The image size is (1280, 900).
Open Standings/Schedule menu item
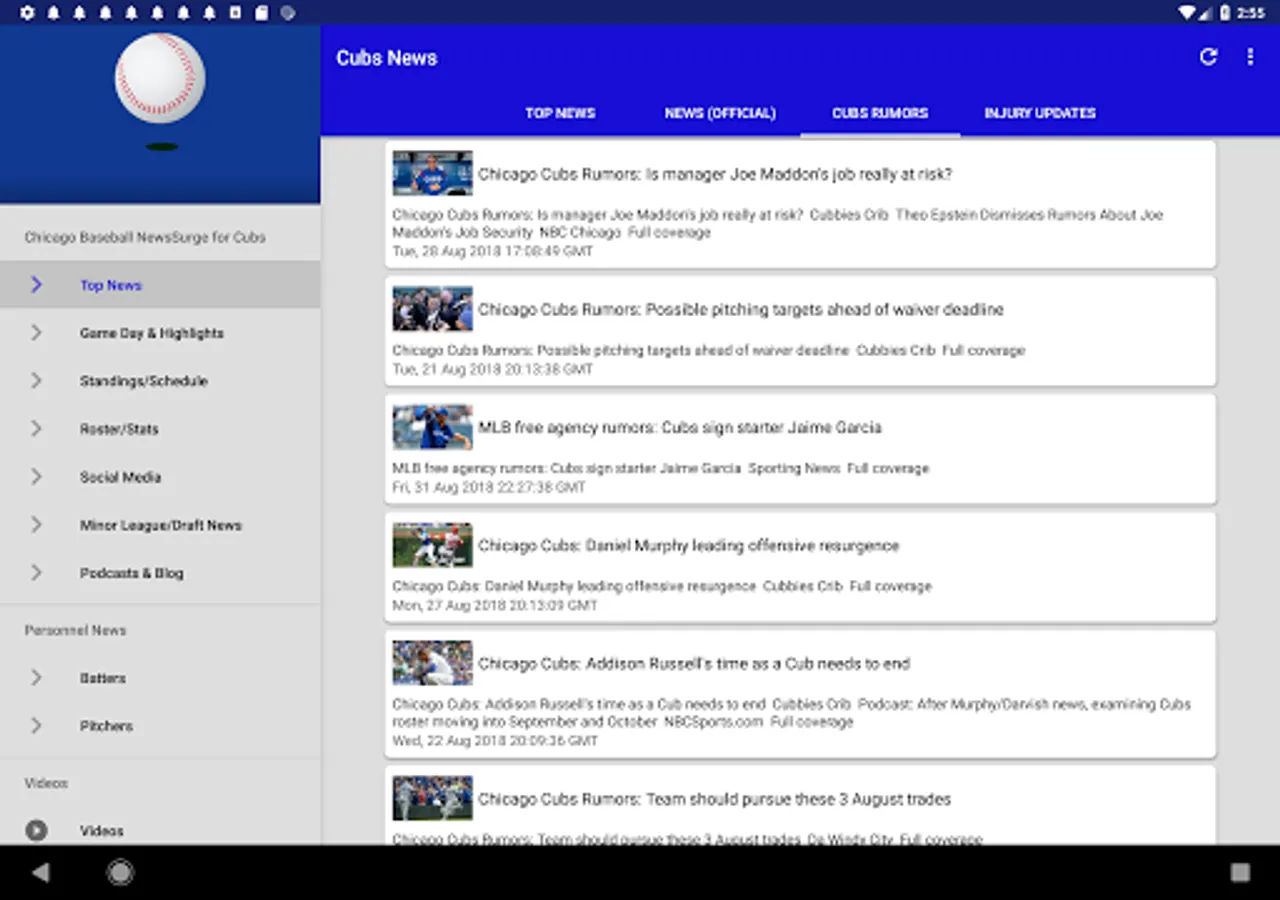click(160, 381)
